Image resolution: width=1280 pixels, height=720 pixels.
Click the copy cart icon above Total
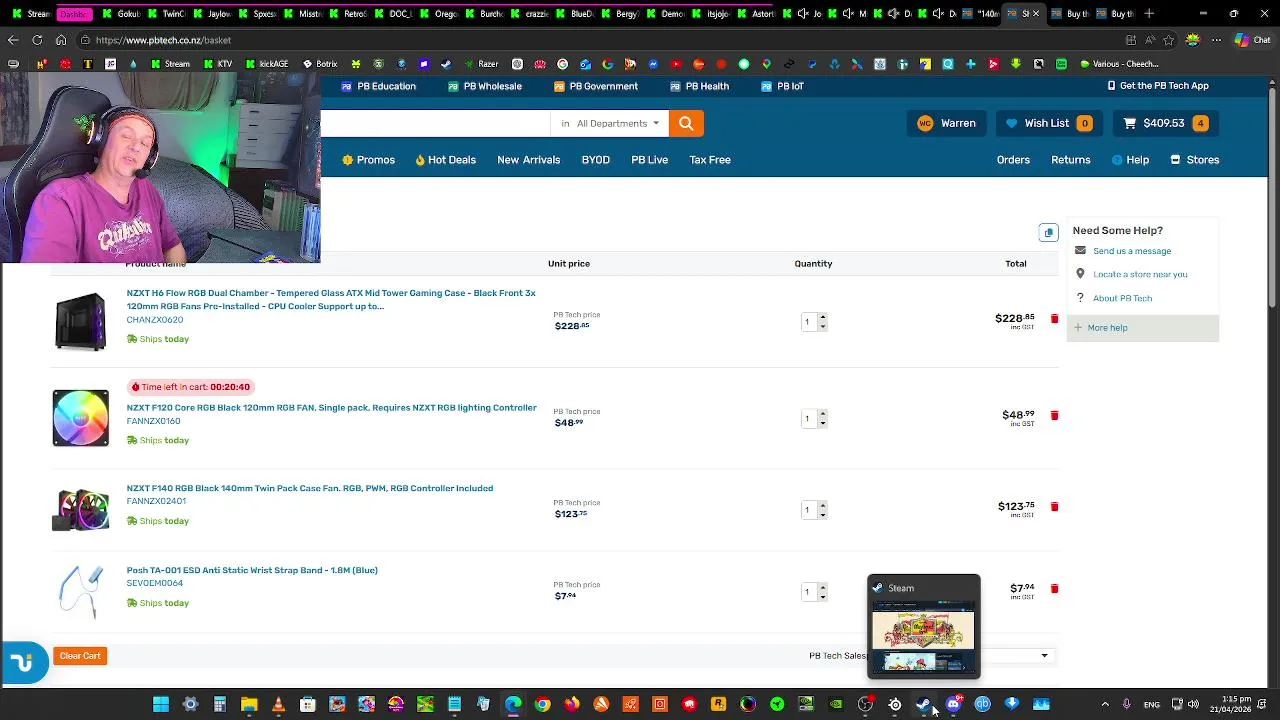point(1048,233)
